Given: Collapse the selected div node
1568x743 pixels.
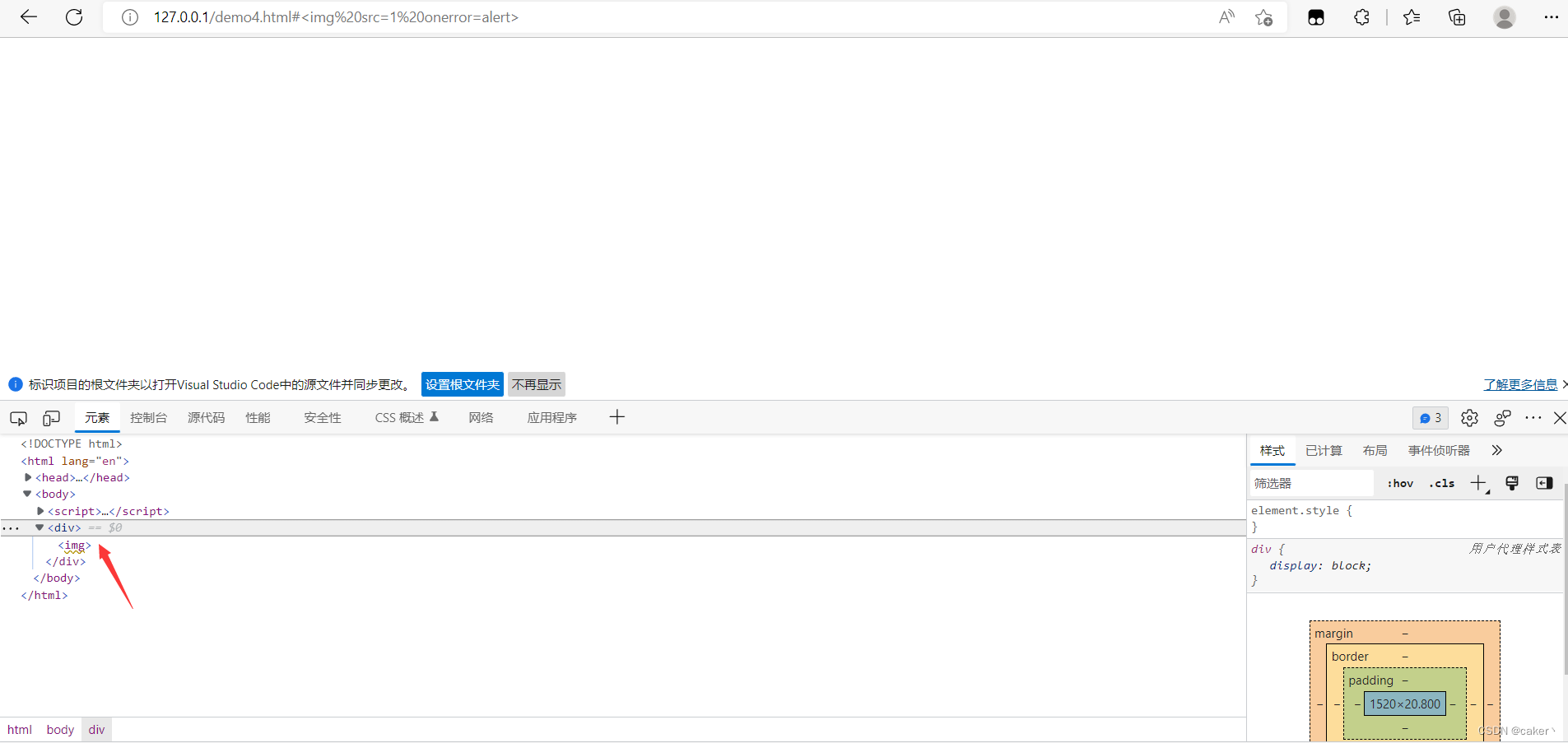Looking at the screenshot, I should point(39,527).
